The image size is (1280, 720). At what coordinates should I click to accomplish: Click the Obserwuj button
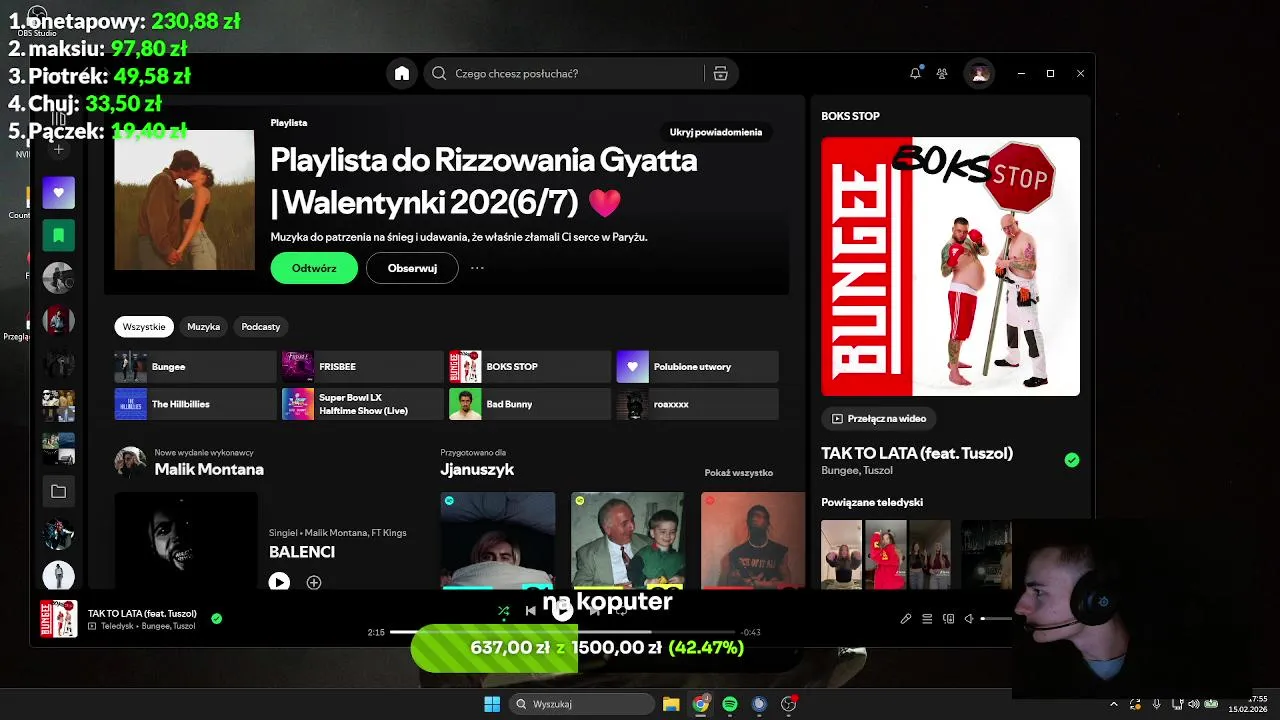coord(412,268)
